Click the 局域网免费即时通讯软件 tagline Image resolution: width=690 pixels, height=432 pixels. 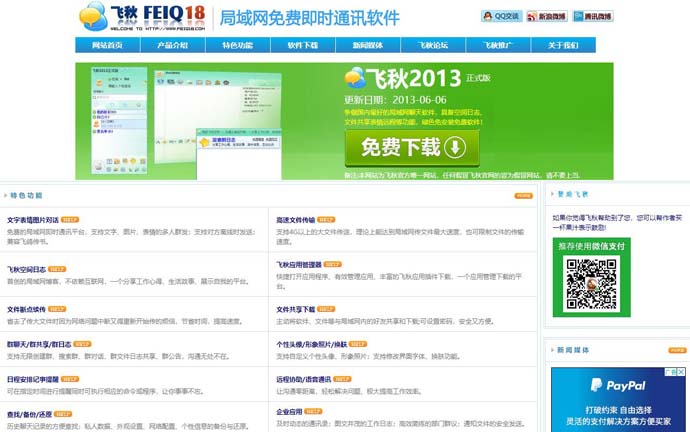[x=309, y=18]
